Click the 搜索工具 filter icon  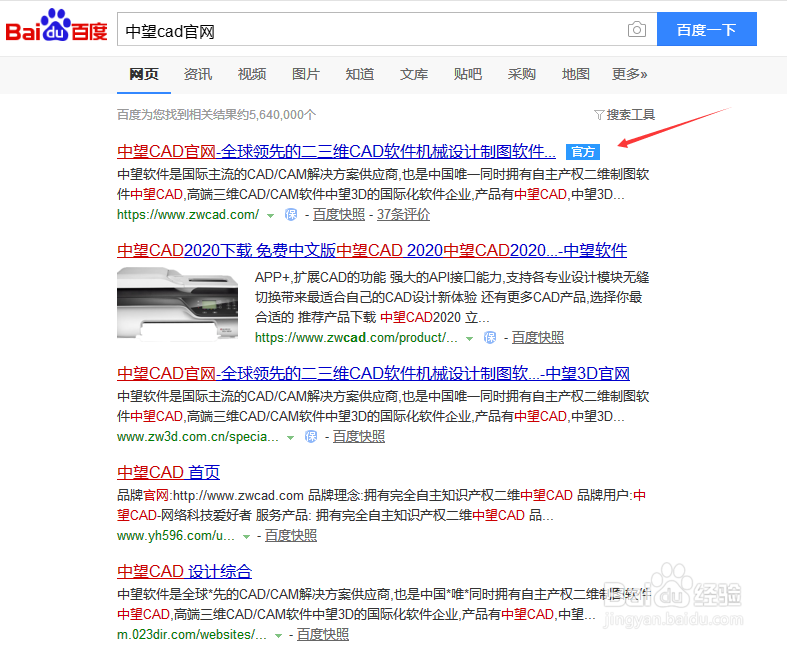(x=599, y=115)
